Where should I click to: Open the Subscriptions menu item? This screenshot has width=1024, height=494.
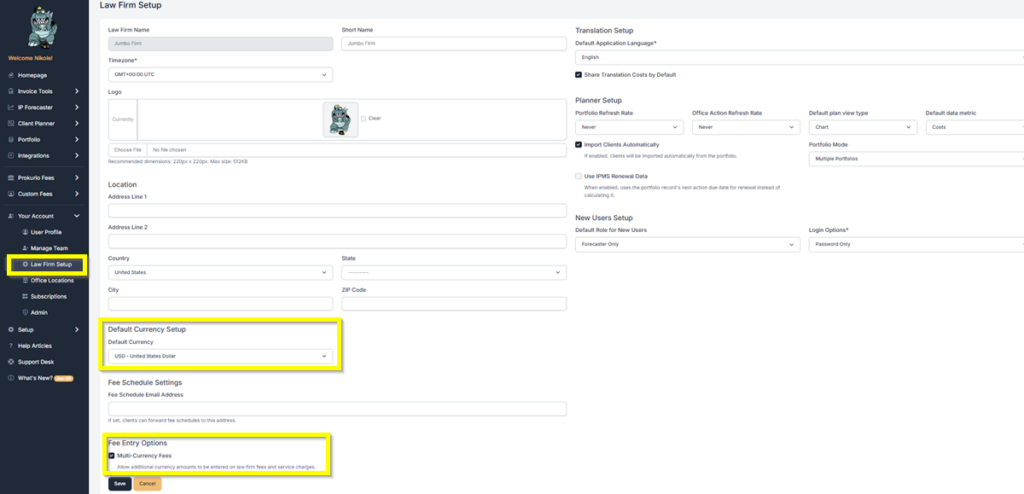click(48, 297)
